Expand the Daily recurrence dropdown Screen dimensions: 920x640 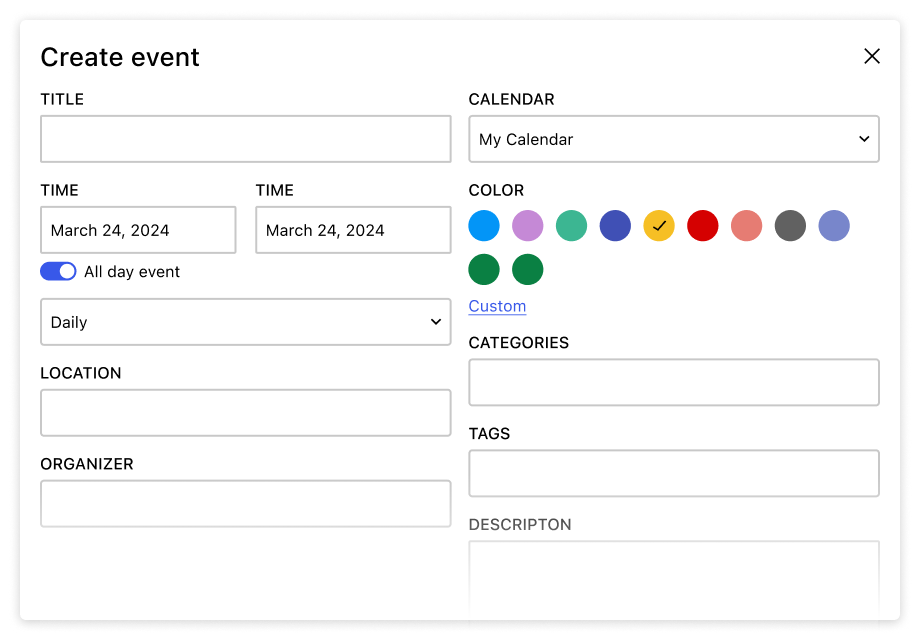coord(245,322)
